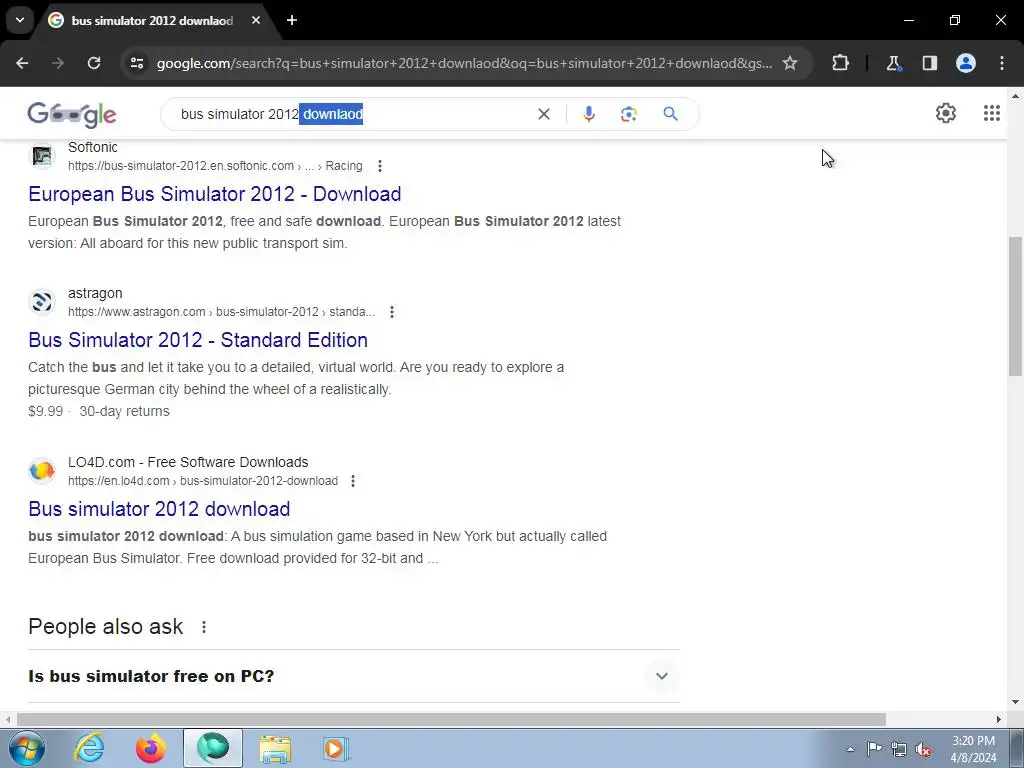The image size is (1024, 768).
Task: Open Action Center flag icon
Action: coord(874,749)
